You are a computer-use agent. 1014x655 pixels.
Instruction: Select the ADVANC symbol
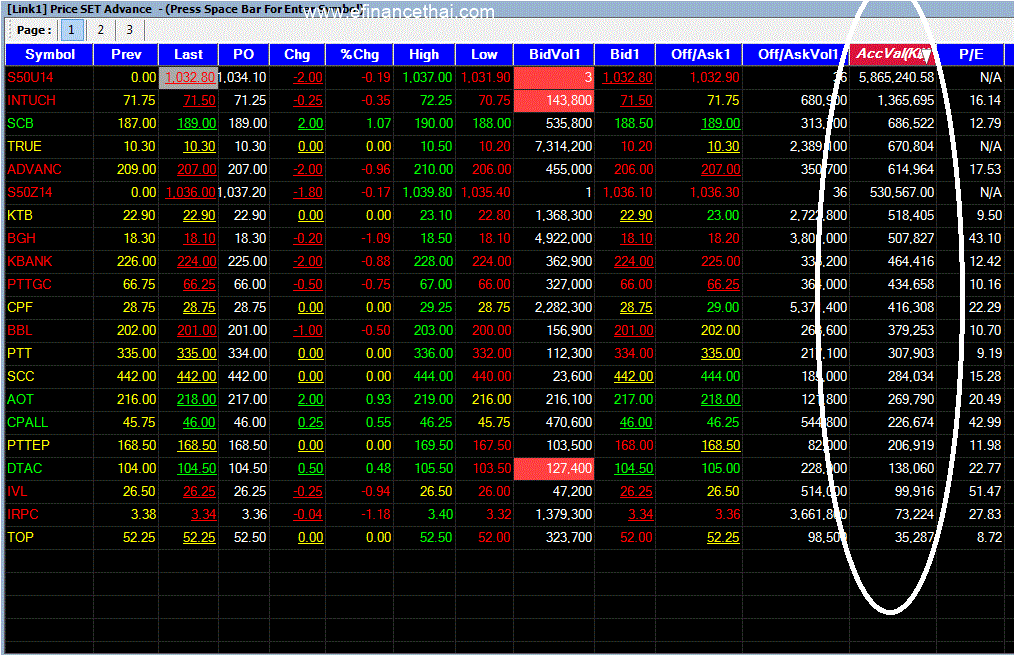(x=34, y=169)
